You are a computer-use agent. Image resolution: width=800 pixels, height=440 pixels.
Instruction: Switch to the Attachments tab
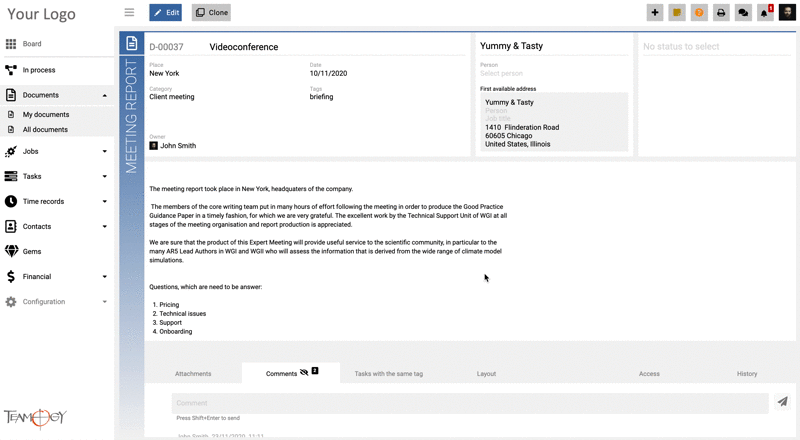[193, 374]
